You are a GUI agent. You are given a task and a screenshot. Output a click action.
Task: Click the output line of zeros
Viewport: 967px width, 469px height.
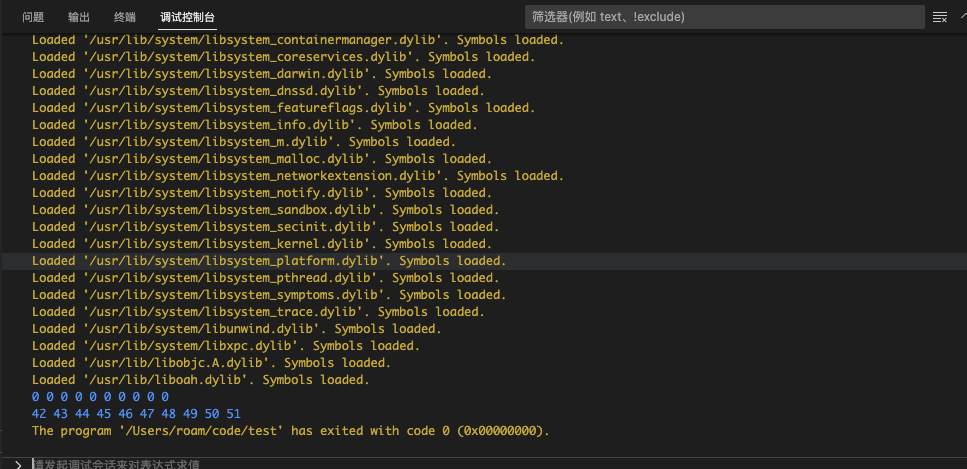[100, 397]
